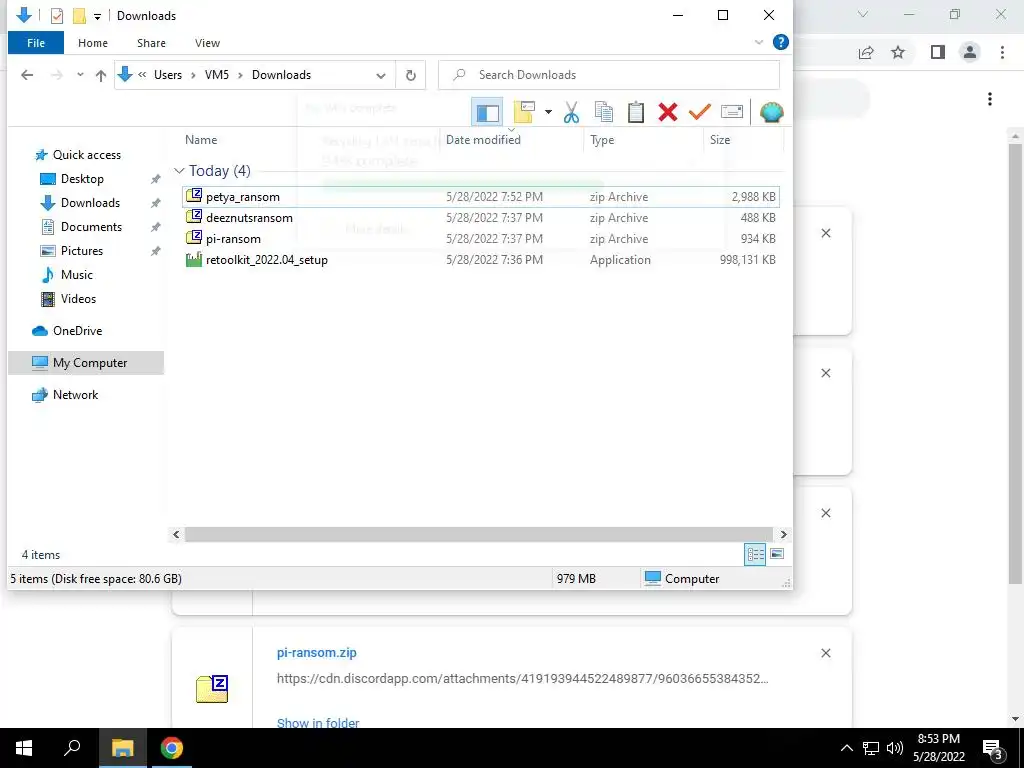Open the File menu tab
1024x768 pixels.
(x=36, y=43)
